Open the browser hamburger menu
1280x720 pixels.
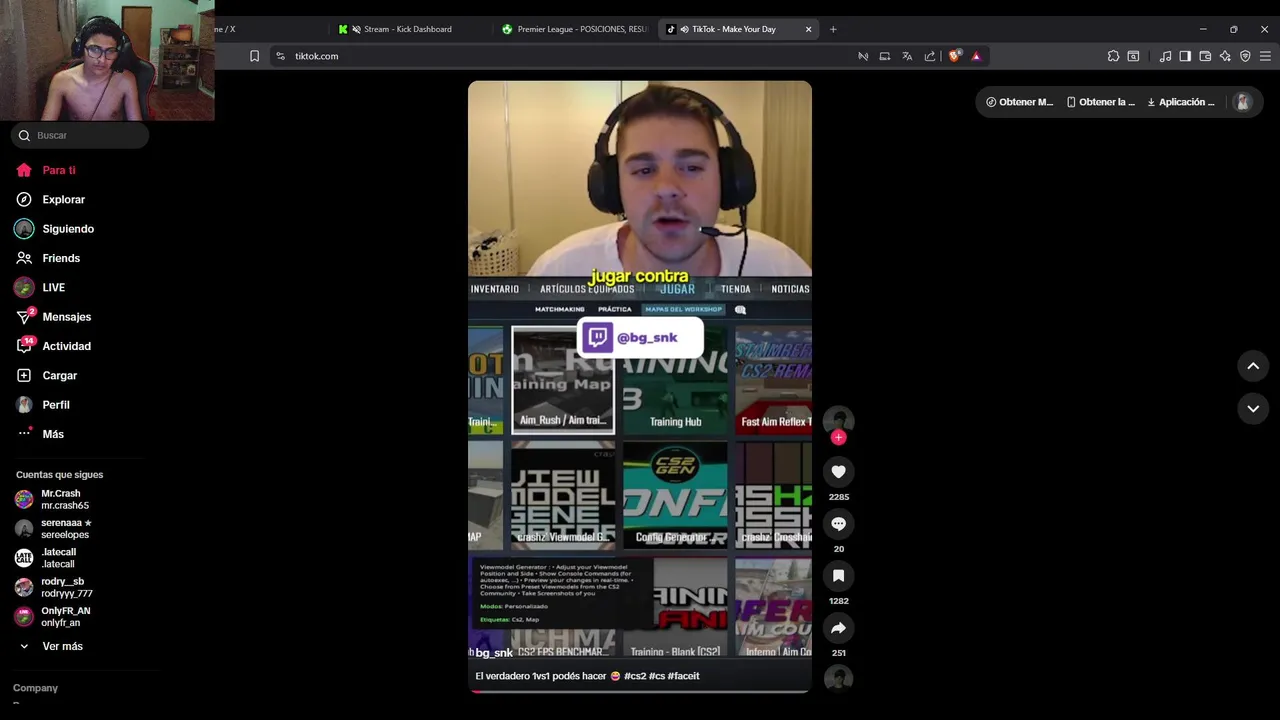[x=1265, y=56]
